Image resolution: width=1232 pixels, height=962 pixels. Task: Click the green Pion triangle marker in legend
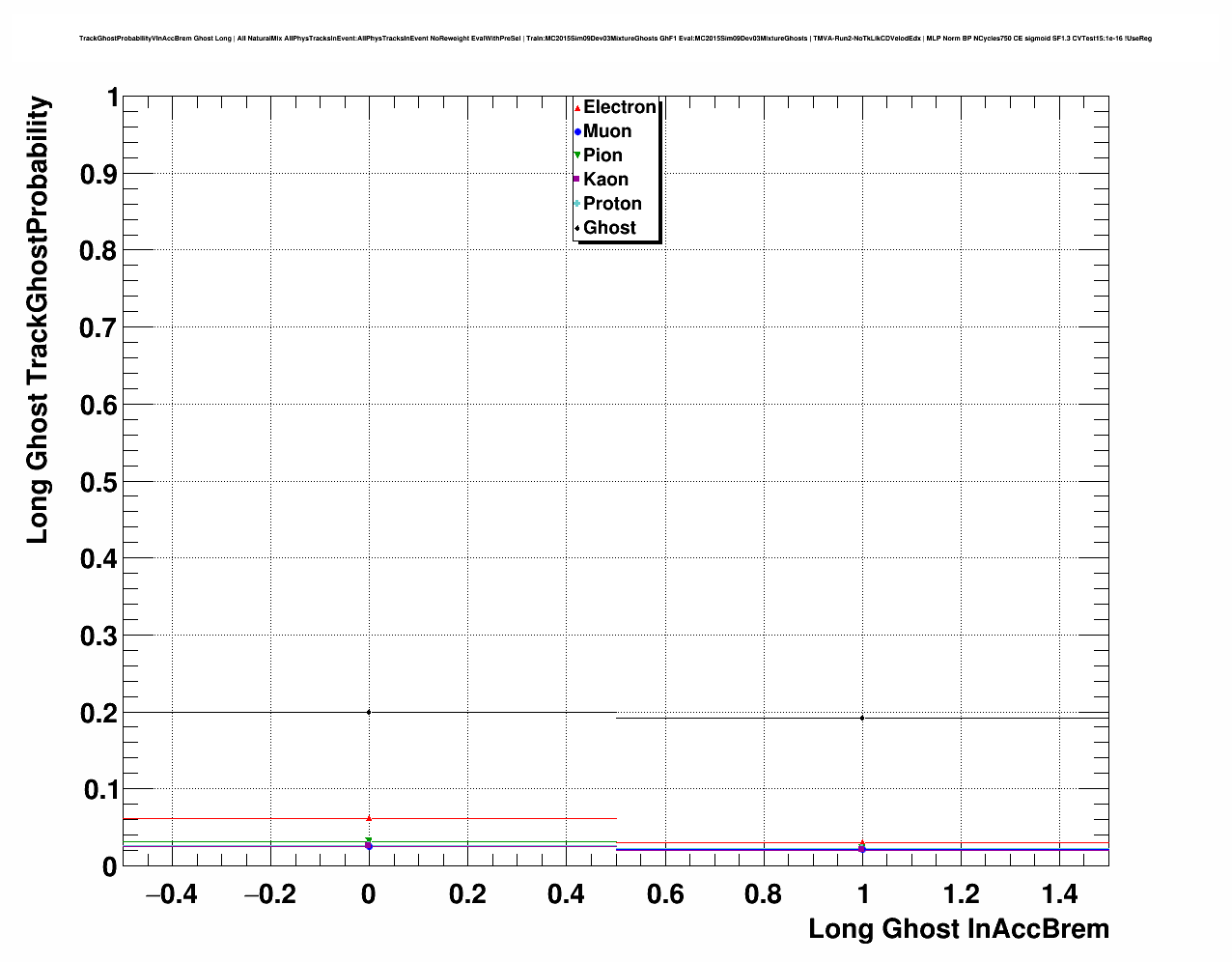click(577, 156)
